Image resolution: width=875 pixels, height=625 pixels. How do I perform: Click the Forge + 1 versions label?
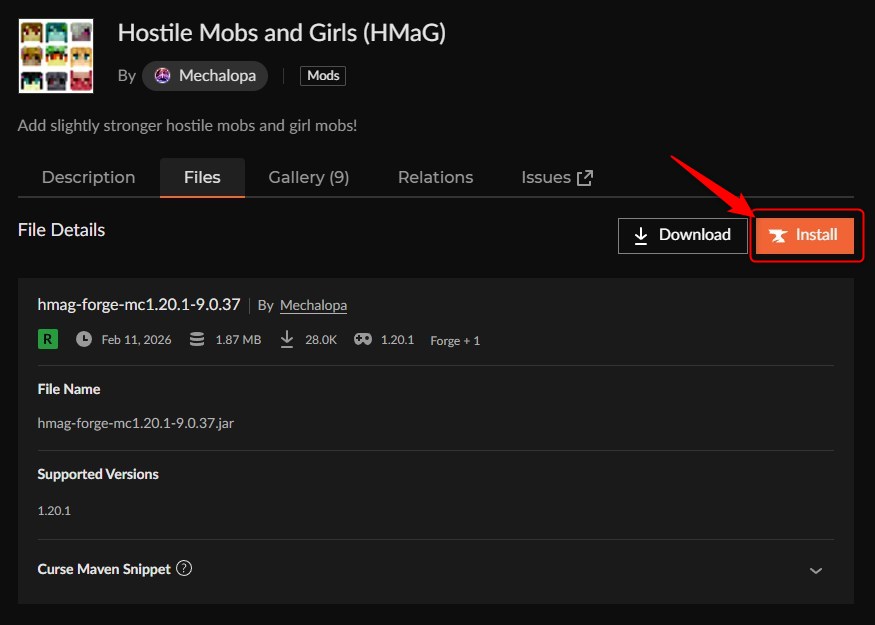455,340
